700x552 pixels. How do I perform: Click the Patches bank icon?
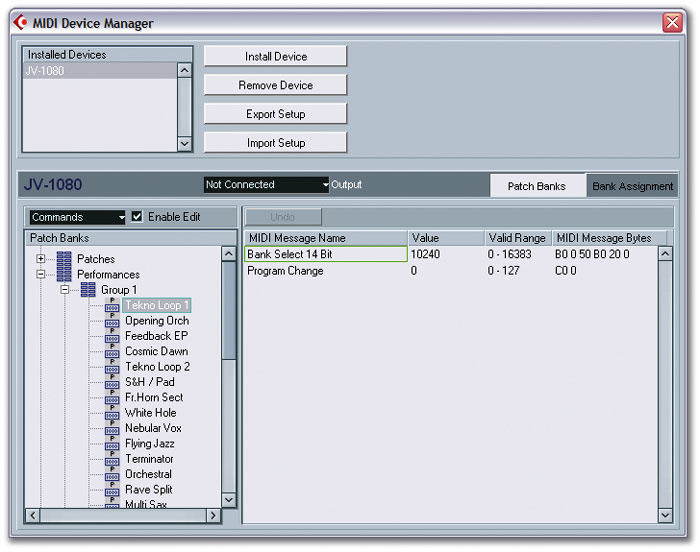click(x=64, y=259)
